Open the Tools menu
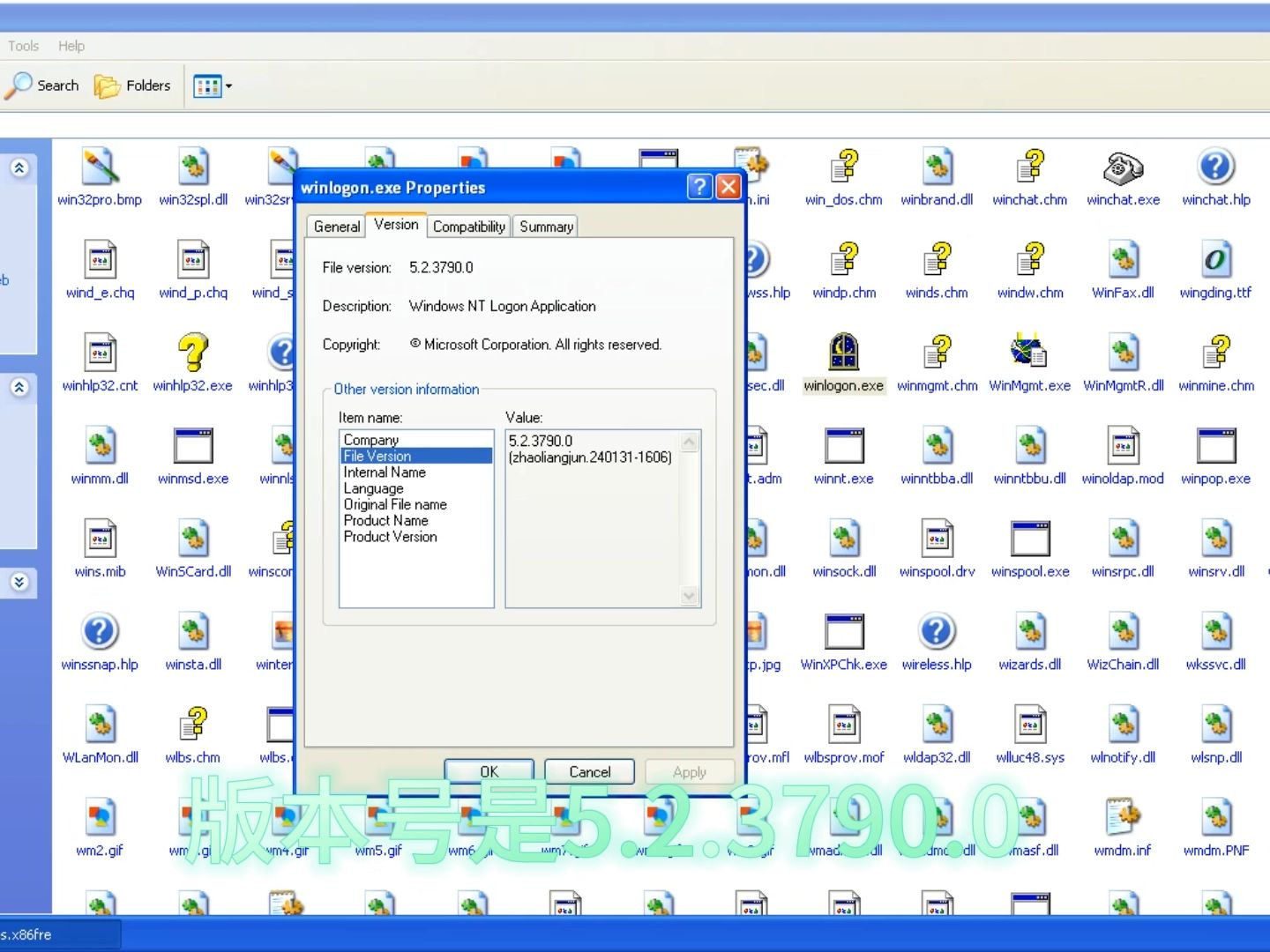 22,45
